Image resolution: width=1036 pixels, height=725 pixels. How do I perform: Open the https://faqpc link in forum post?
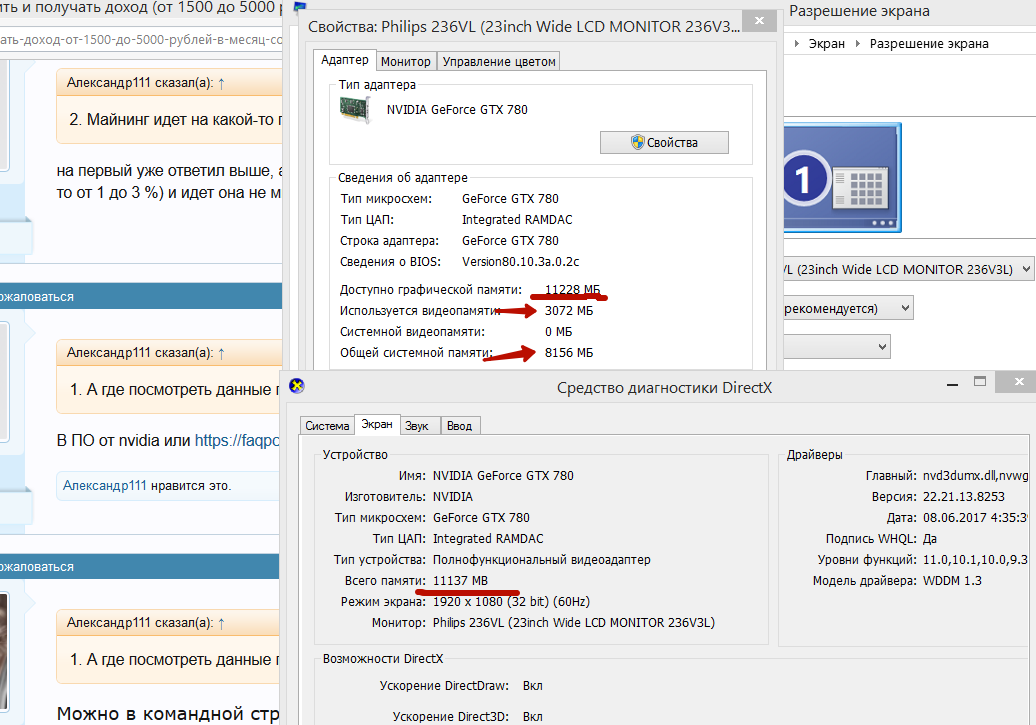click(x=238, y=440)
